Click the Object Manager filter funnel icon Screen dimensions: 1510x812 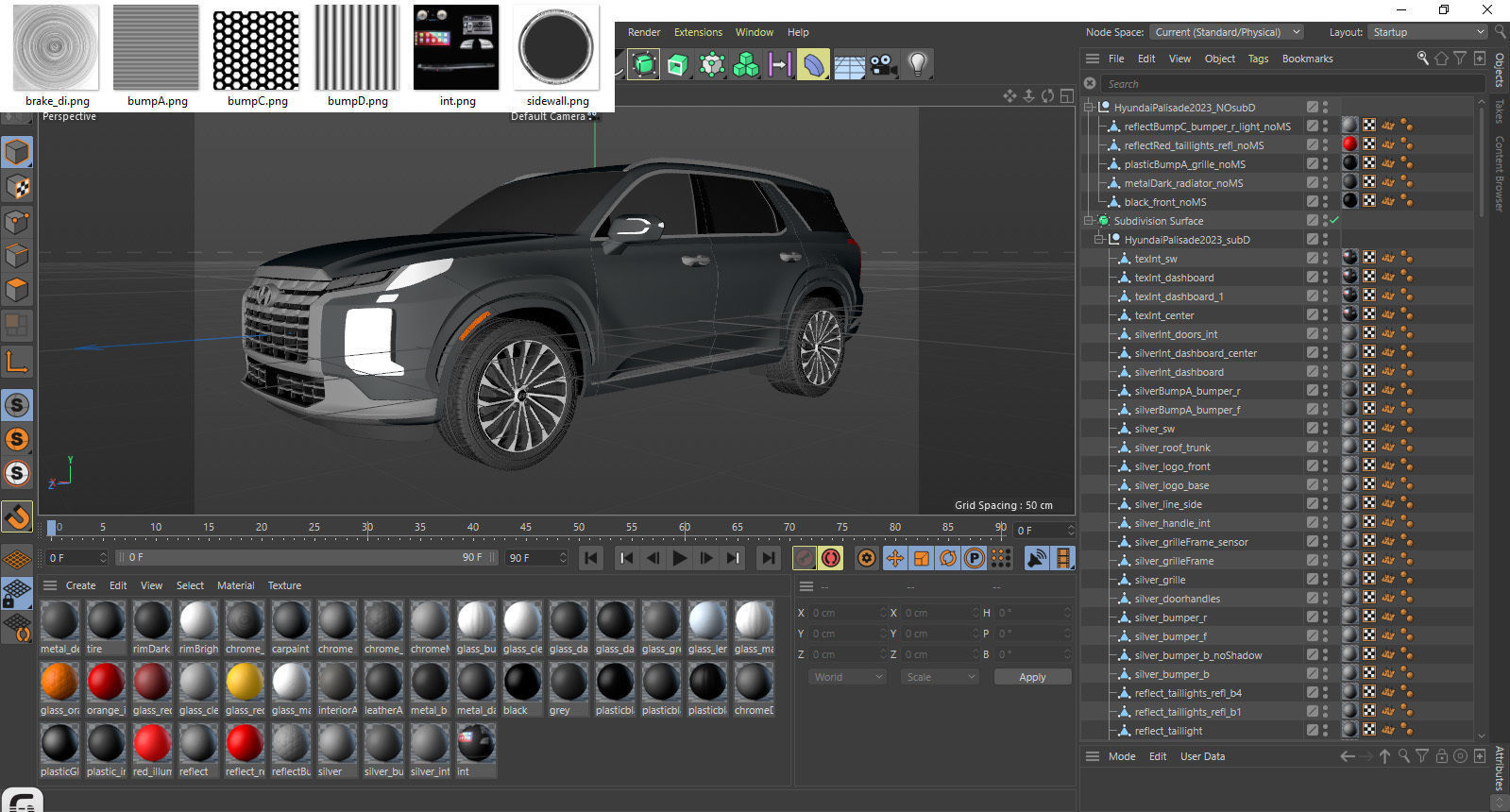tap(1460, 59)
